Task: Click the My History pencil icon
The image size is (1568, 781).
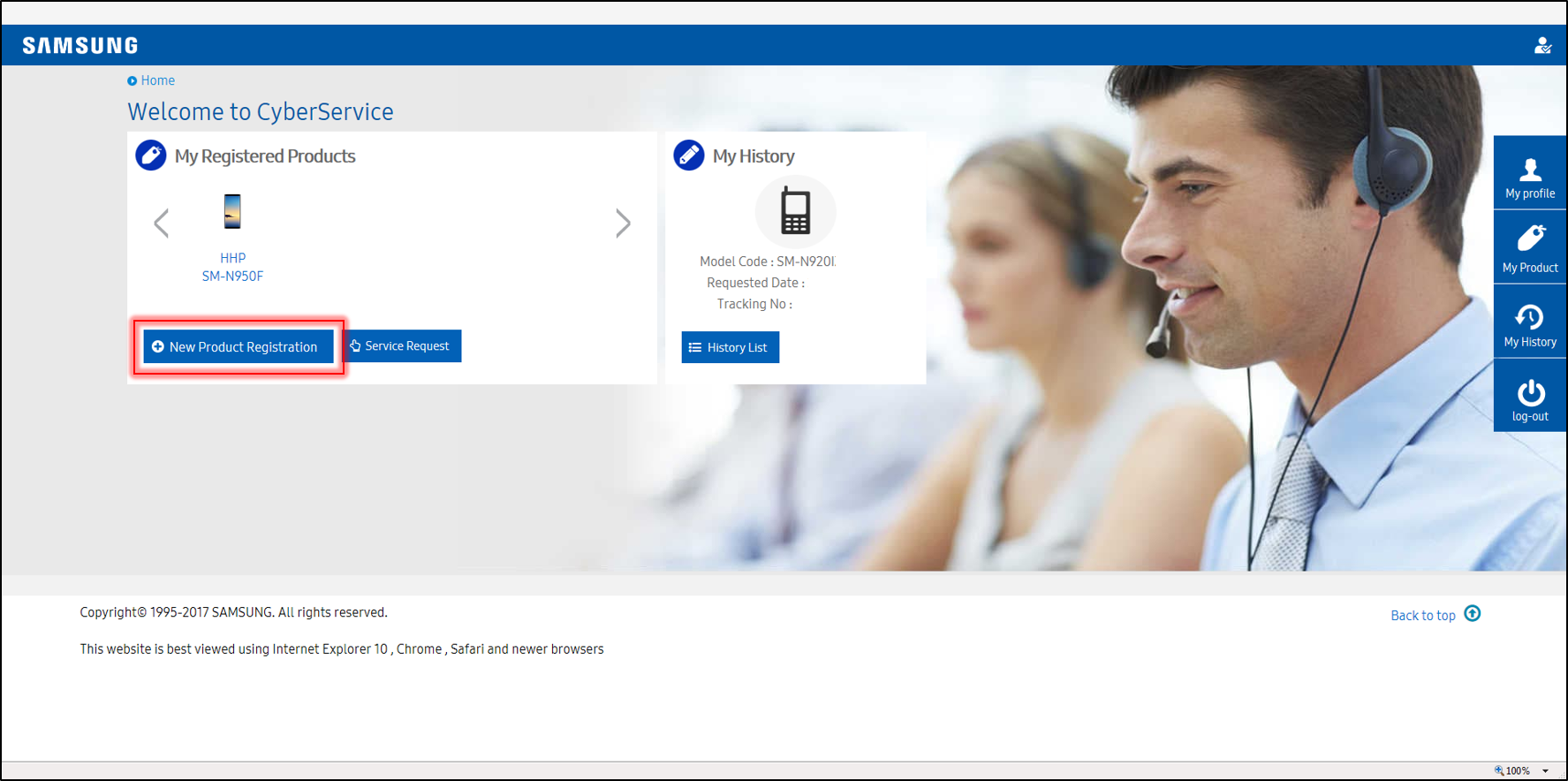Action: pyautogui.click(x=689, y=155)
